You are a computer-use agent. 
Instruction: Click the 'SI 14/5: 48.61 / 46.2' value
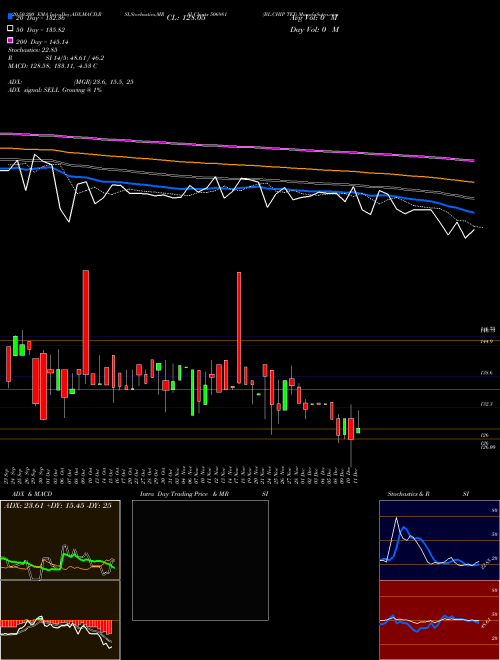pyautogui.click(x=74, y=58)
